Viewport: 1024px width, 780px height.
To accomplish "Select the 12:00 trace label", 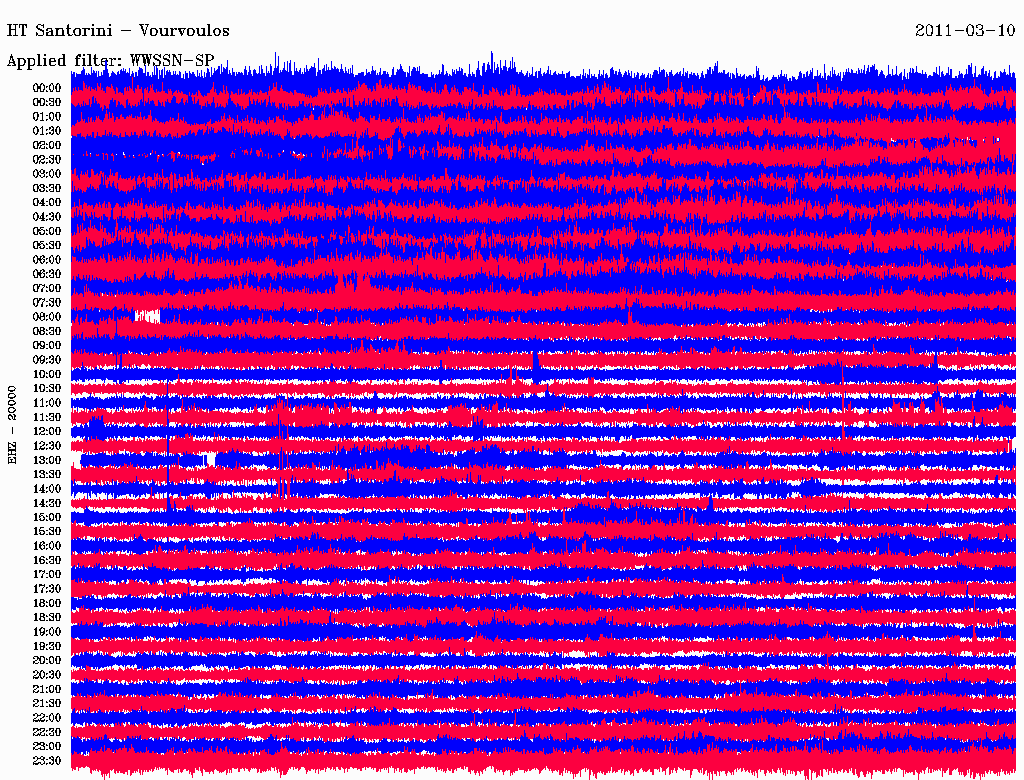I will [x=47, y=432].
